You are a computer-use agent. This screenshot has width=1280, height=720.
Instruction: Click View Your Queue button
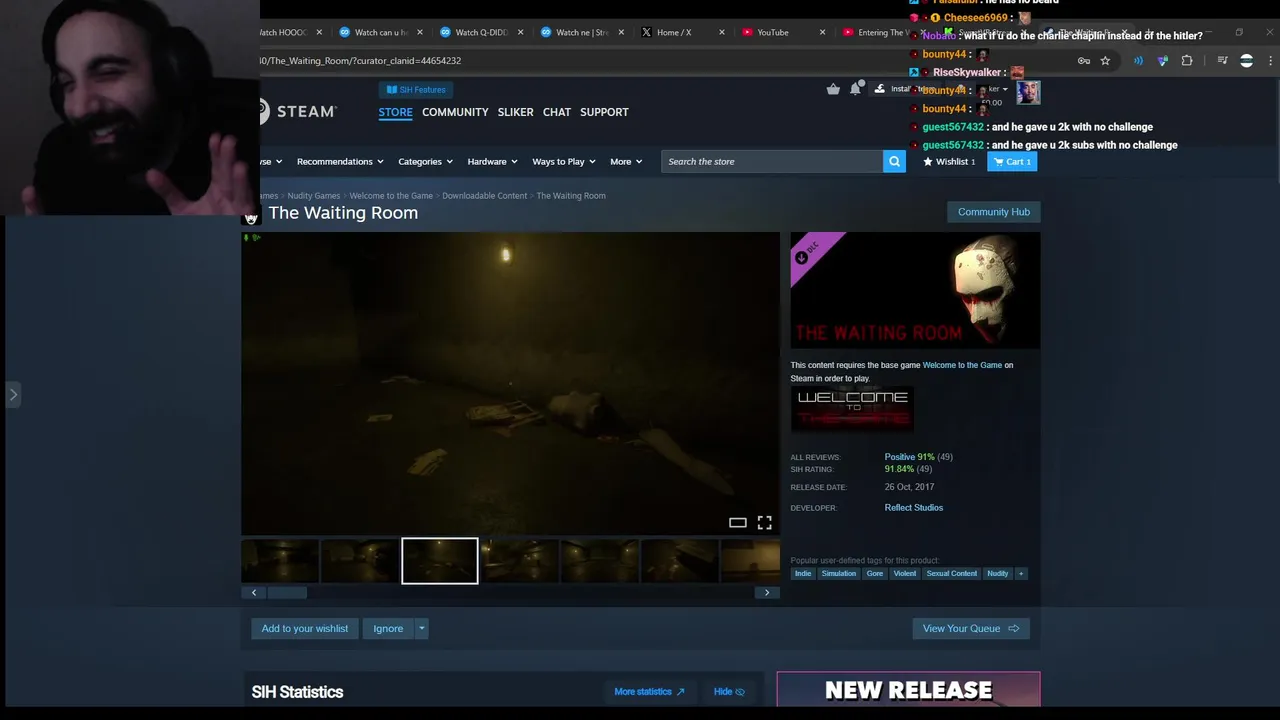coord(971,628)
